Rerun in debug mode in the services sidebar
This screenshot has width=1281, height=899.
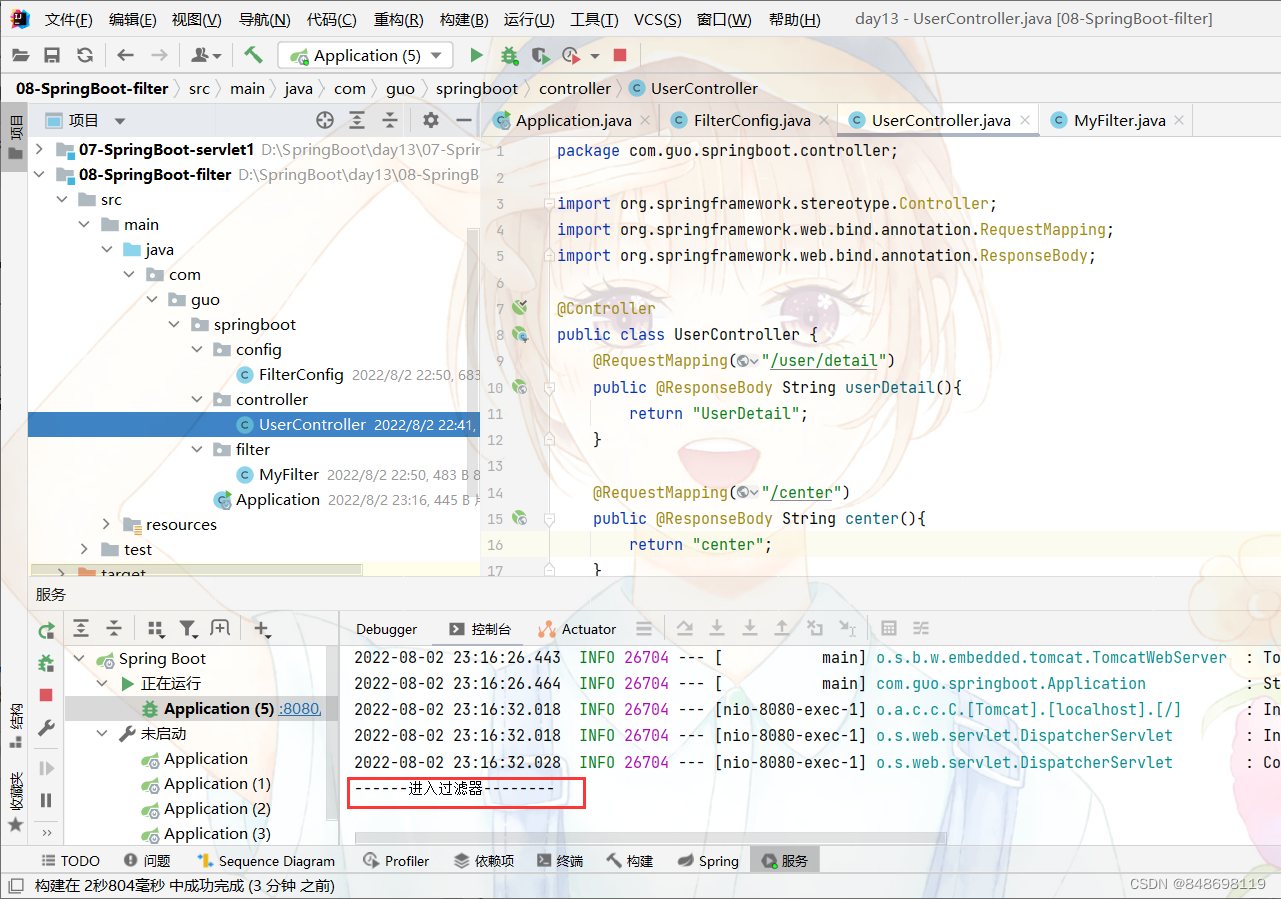coord(46,662)
